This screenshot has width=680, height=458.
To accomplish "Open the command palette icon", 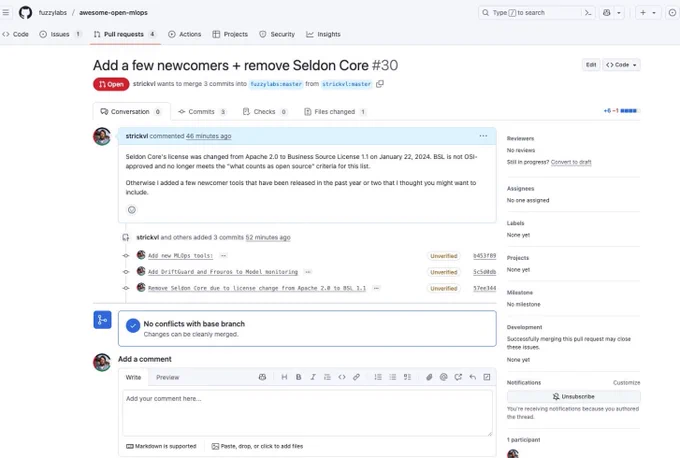I will pos(588,13).
